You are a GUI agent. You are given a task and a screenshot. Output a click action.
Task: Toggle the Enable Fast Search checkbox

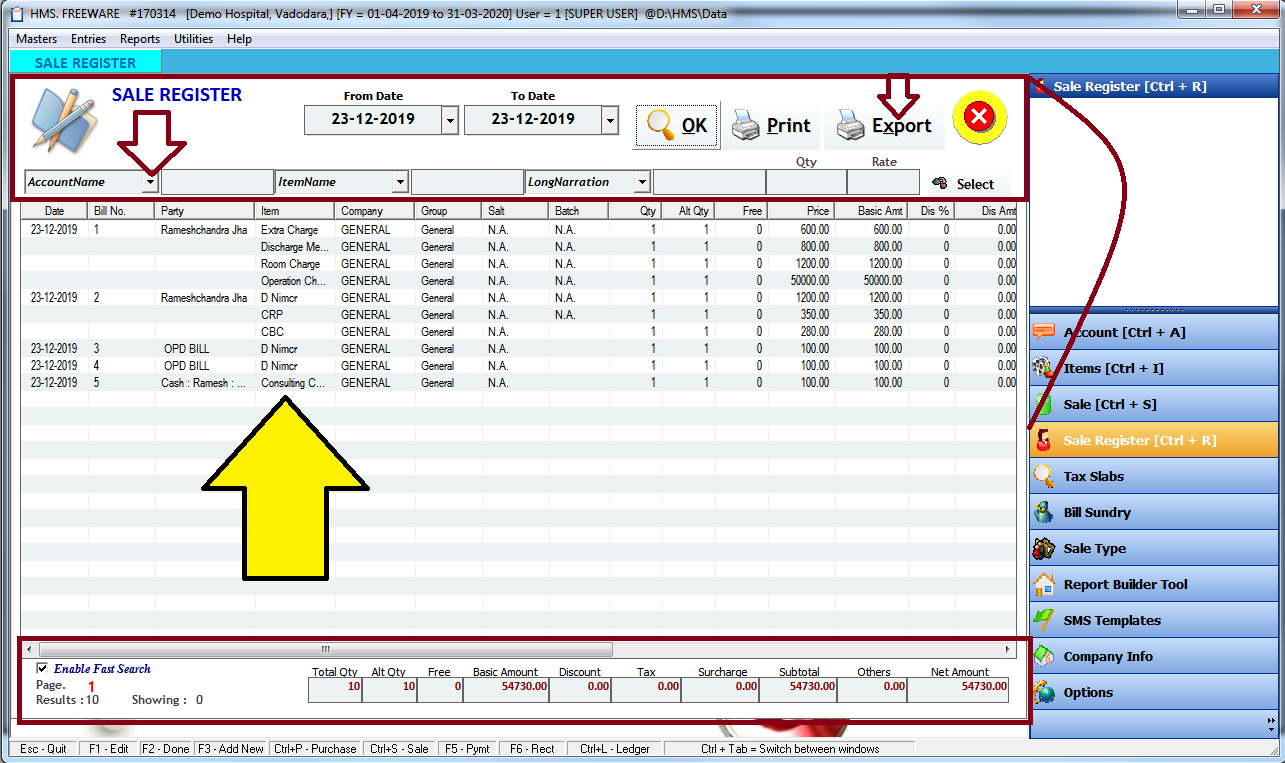[x=41, y=668]
